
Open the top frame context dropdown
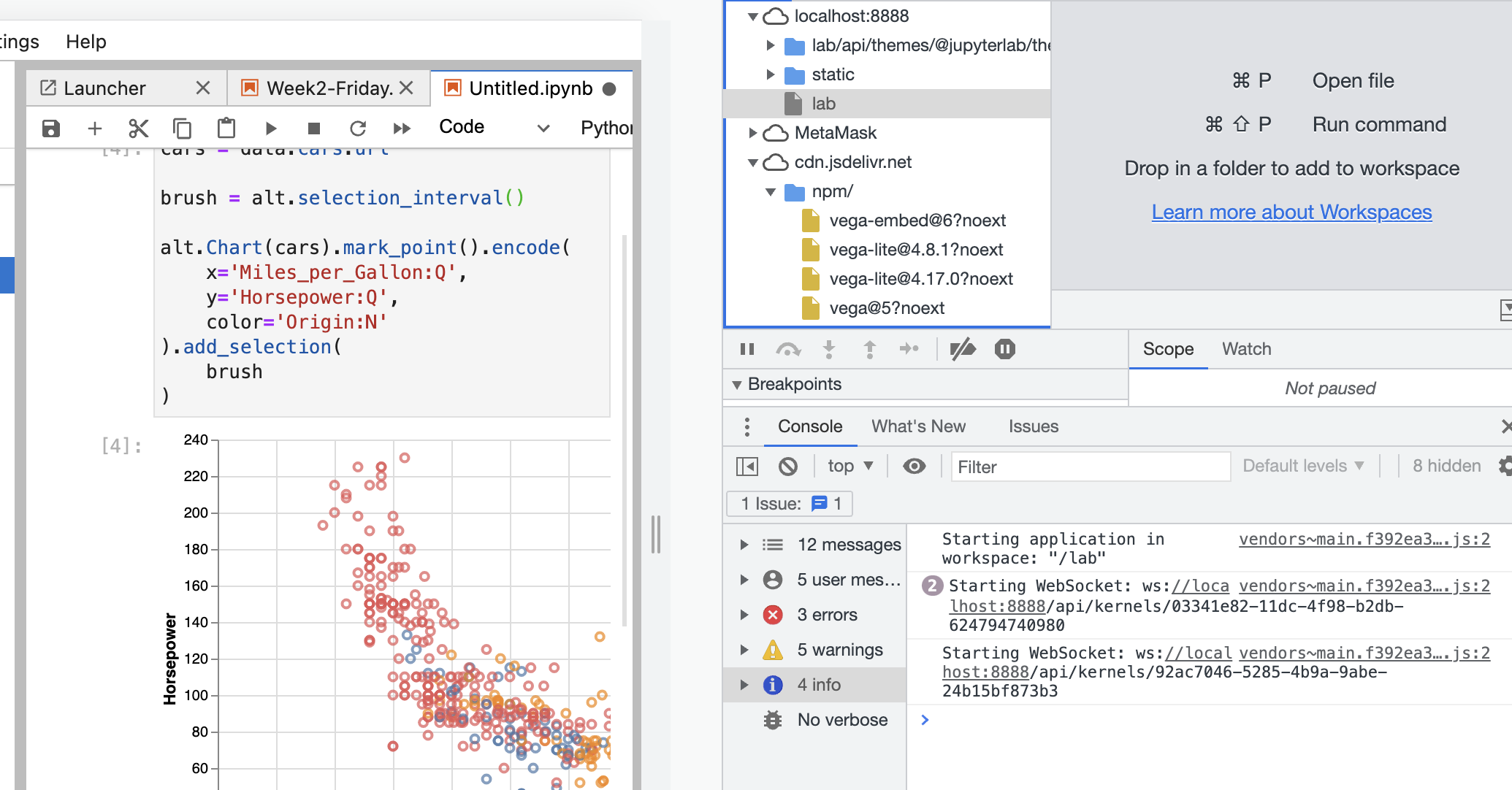849,466
